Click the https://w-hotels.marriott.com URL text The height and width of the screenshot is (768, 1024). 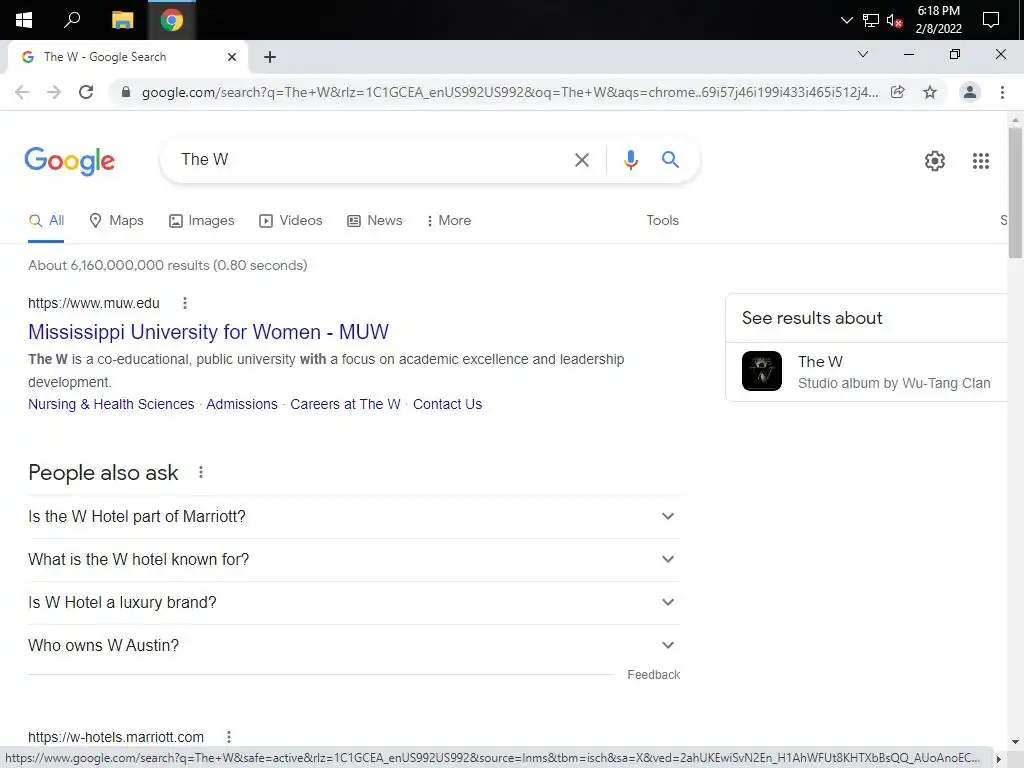pos(116,737)
